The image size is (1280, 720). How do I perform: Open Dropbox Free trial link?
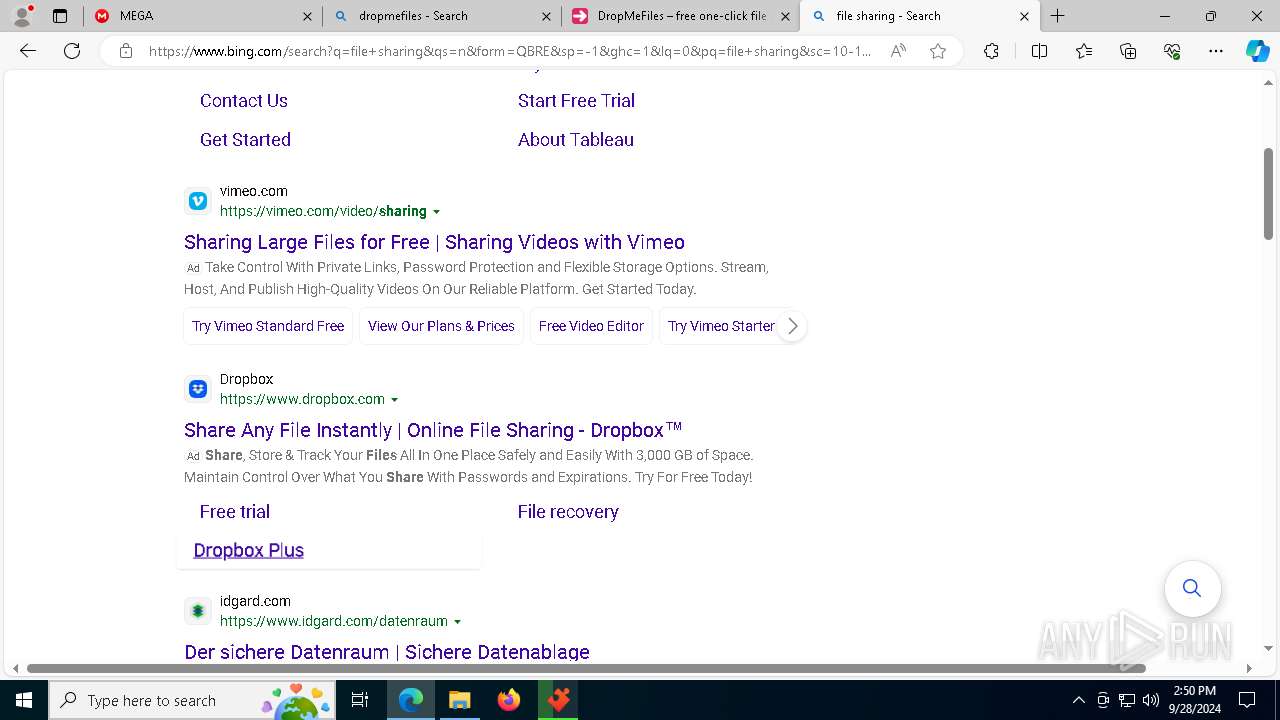tap(235, 512)
